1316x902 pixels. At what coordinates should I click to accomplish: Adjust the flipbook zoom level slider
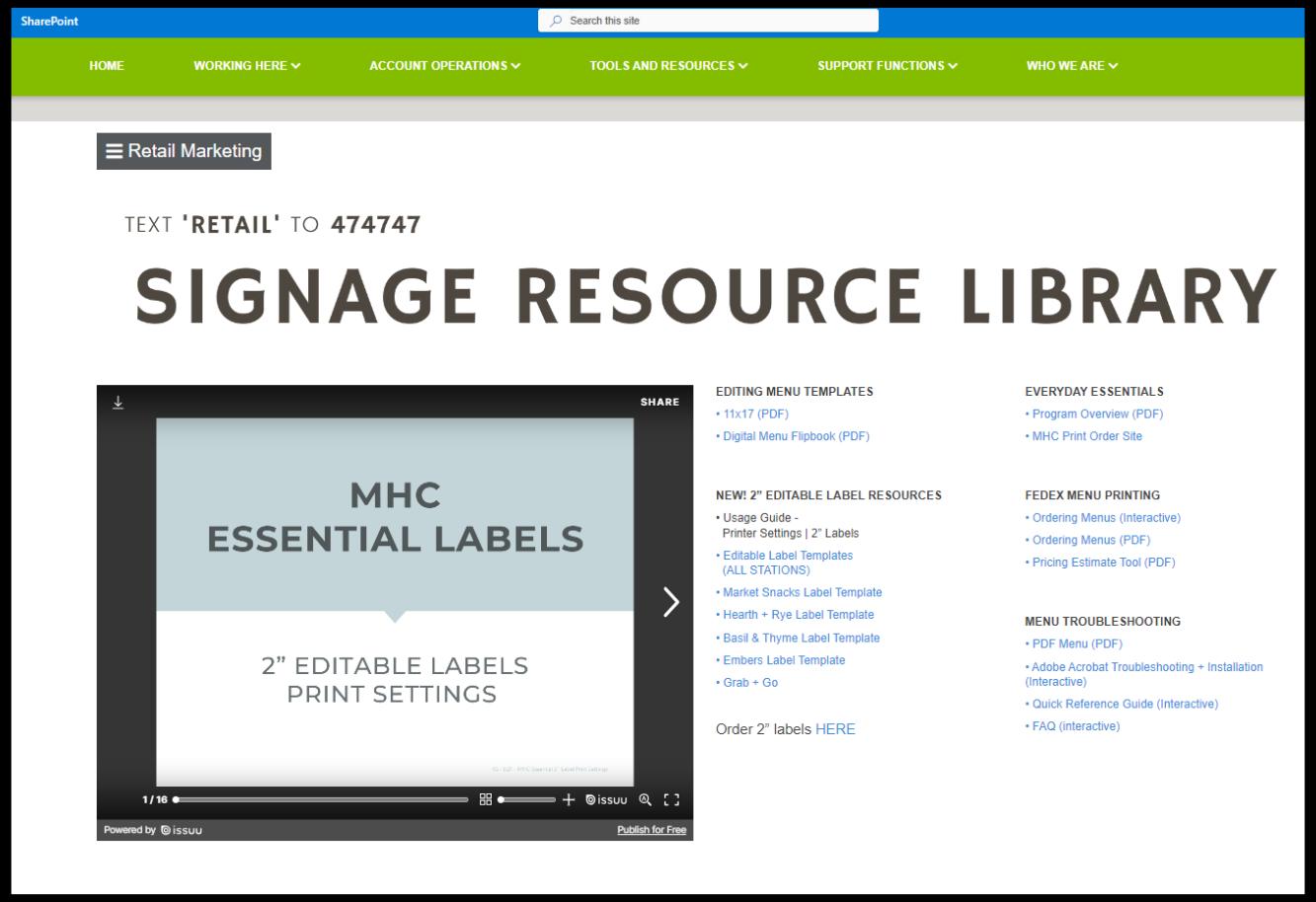(527, 799)
